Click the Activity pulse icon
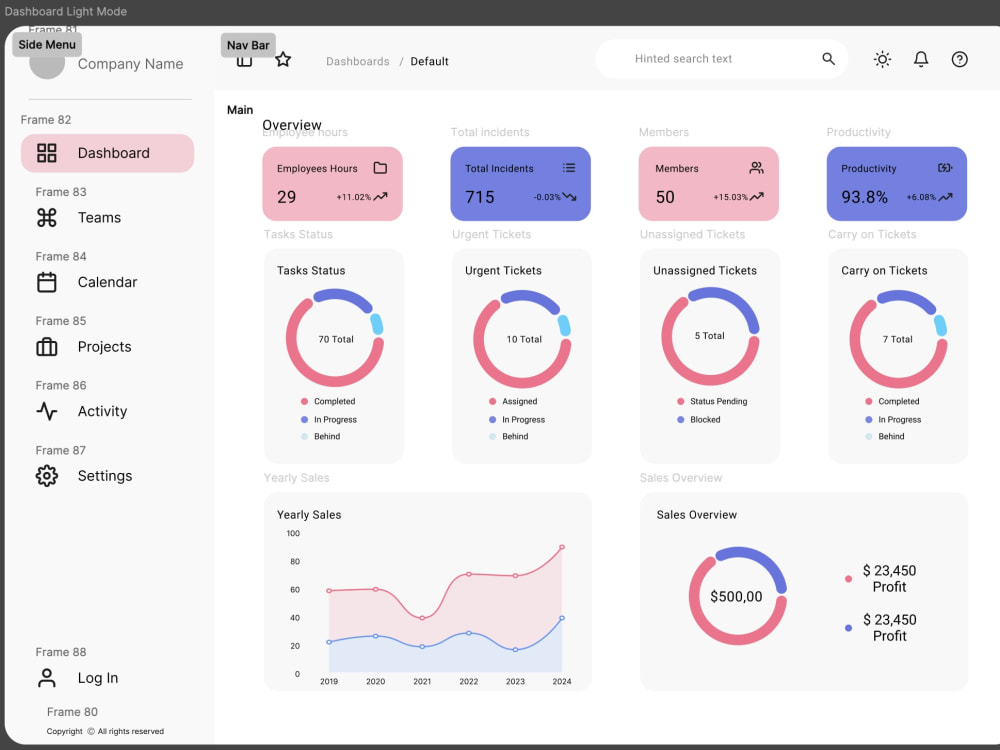 (47, 411)
